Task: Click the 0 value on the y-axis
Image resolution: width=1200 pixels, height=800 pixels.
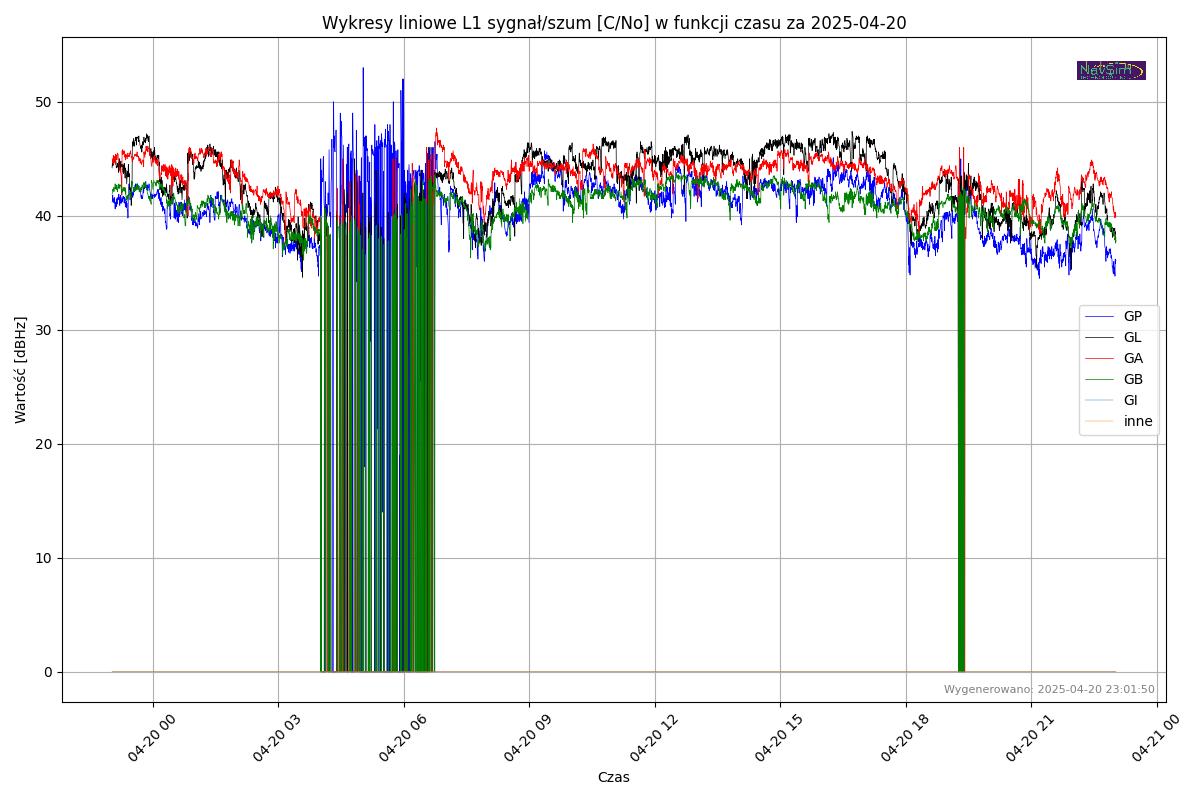Action: pyautogui.click(x=47, y=672)
